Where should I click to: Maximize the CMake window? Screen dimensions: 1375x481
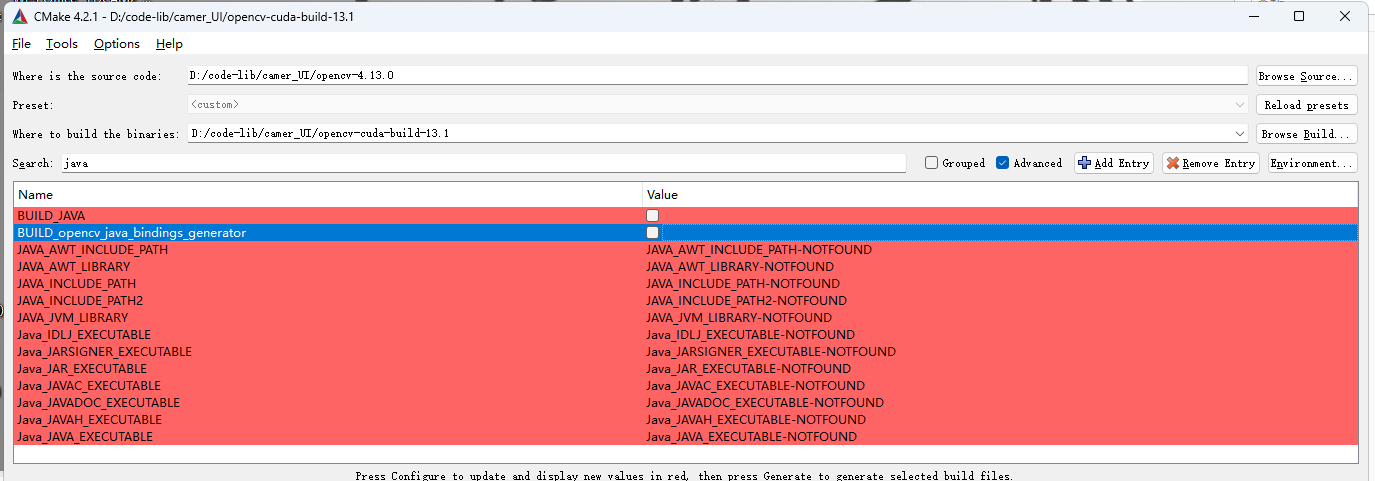1299,17
